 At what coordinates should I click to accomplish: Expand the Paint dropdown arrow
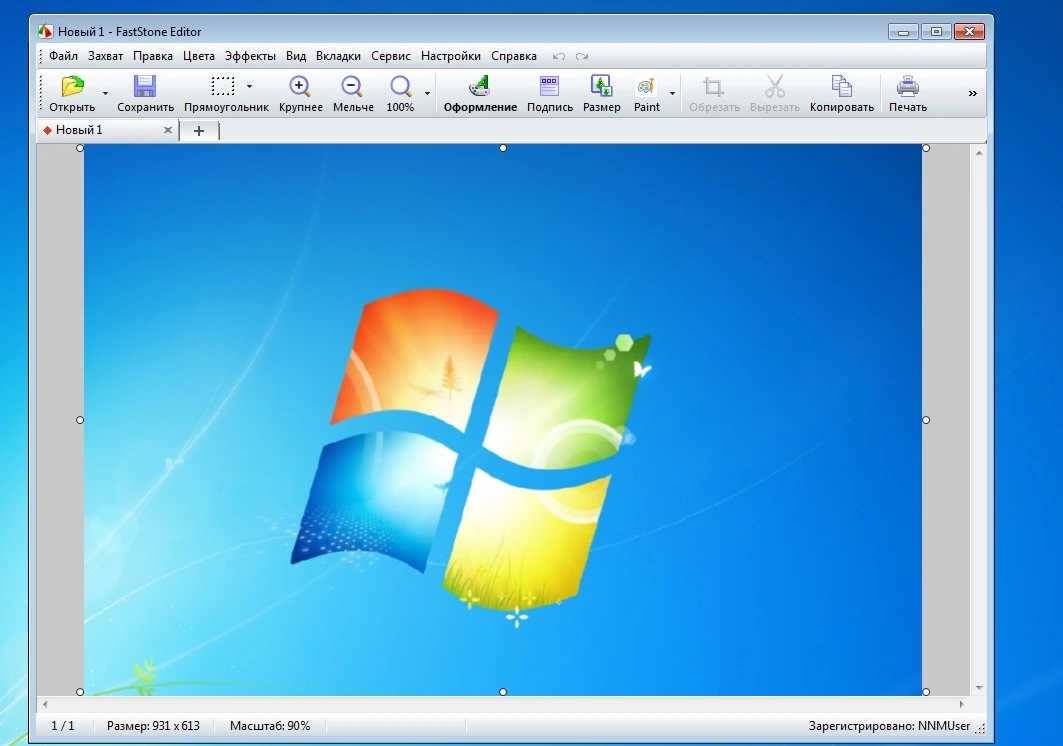coord(672,93)
